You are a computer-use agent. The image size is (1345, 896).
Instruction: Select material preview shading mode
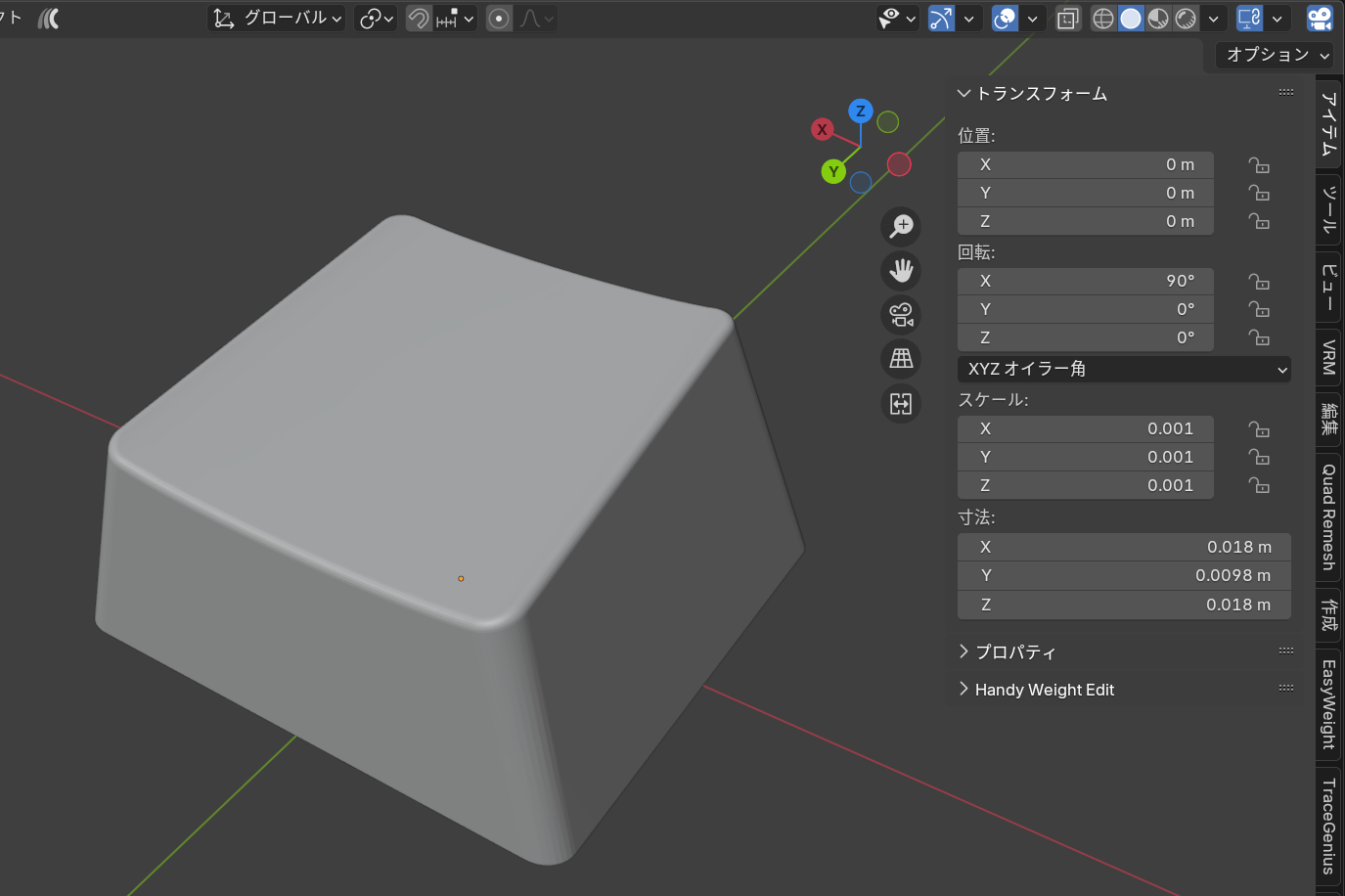point(1158,19)
